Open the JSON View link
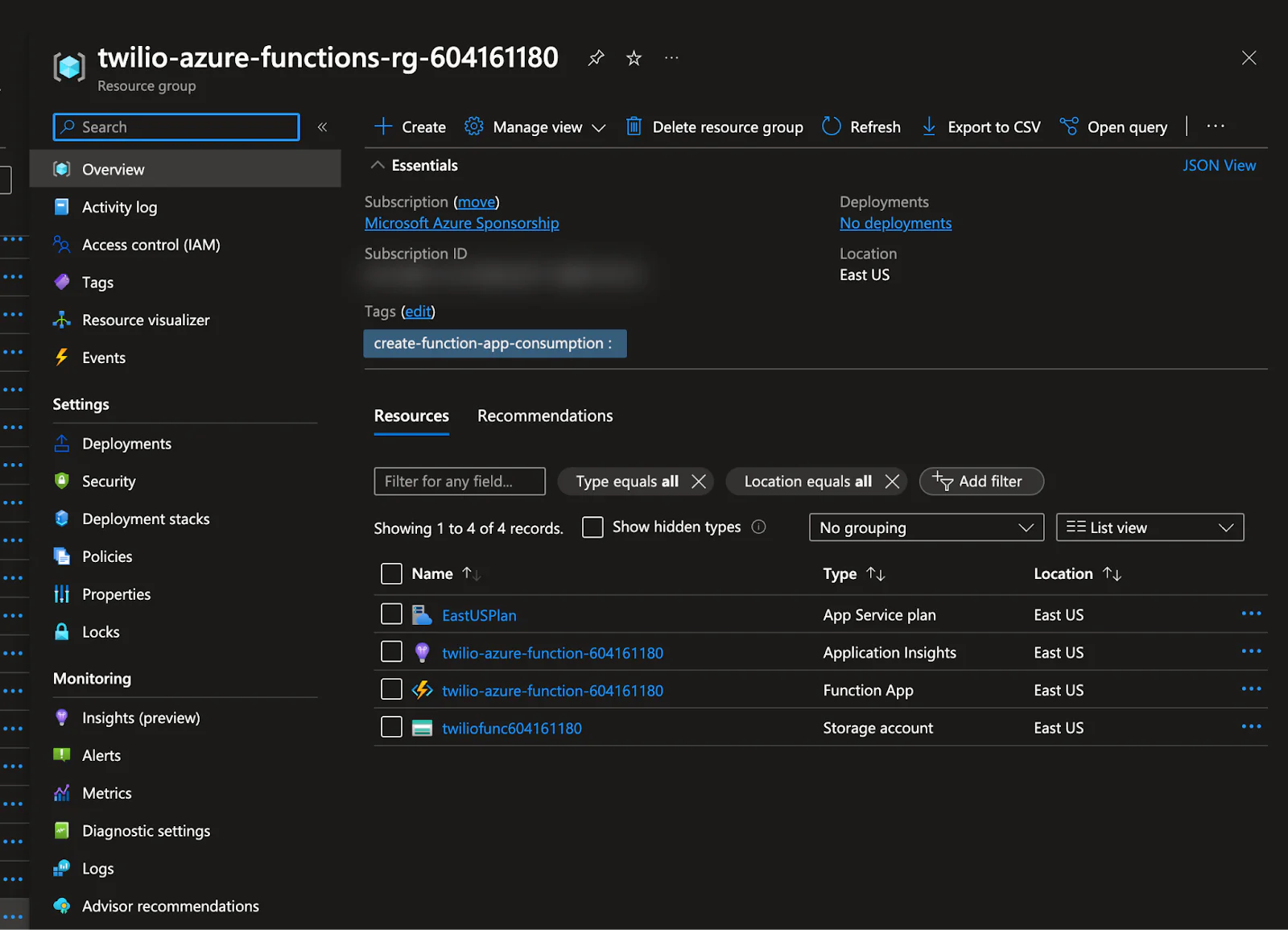The height and width of the screenshot is (930, 1288). click(x=1219, y=165)
